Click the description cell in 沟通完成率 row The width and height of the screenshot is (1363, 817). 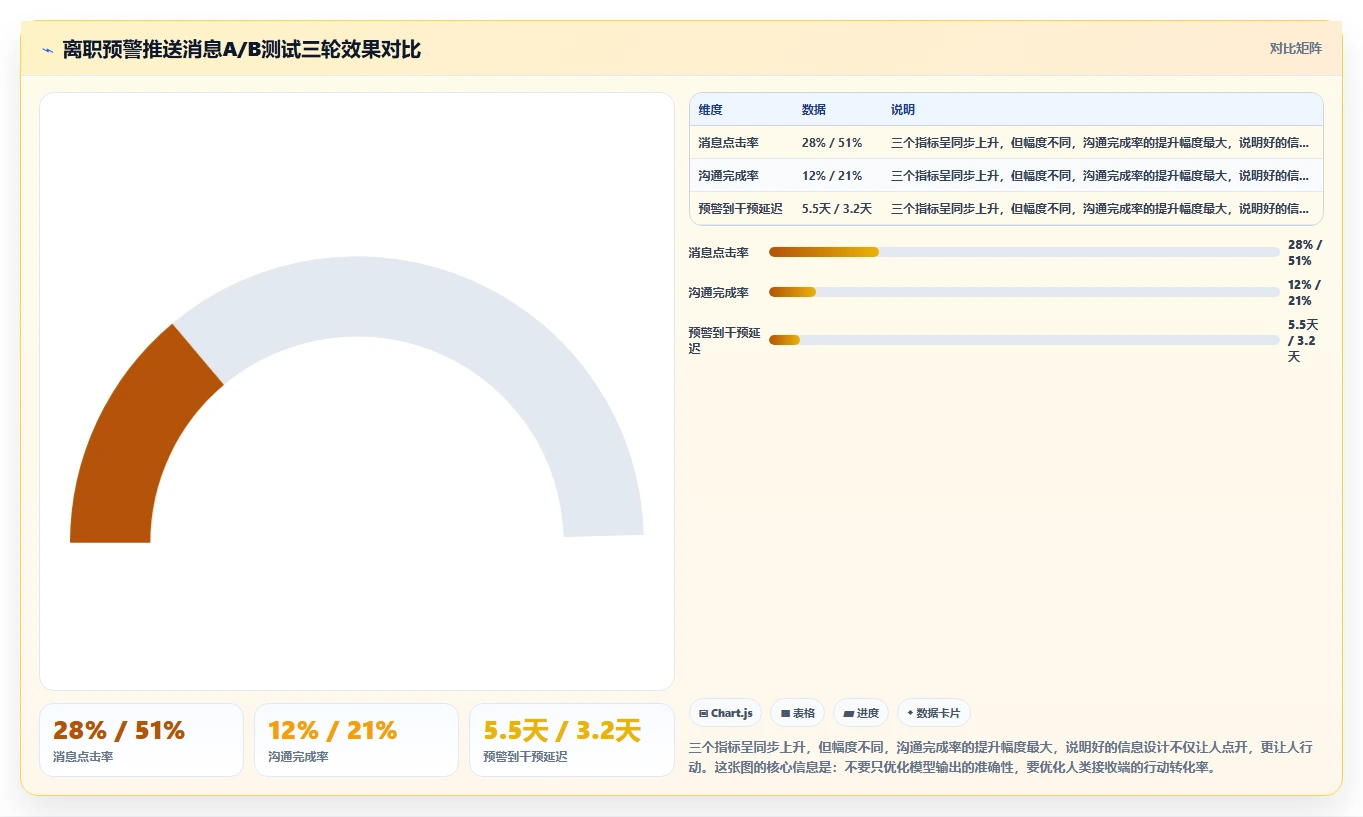[x=1103, y=176]
